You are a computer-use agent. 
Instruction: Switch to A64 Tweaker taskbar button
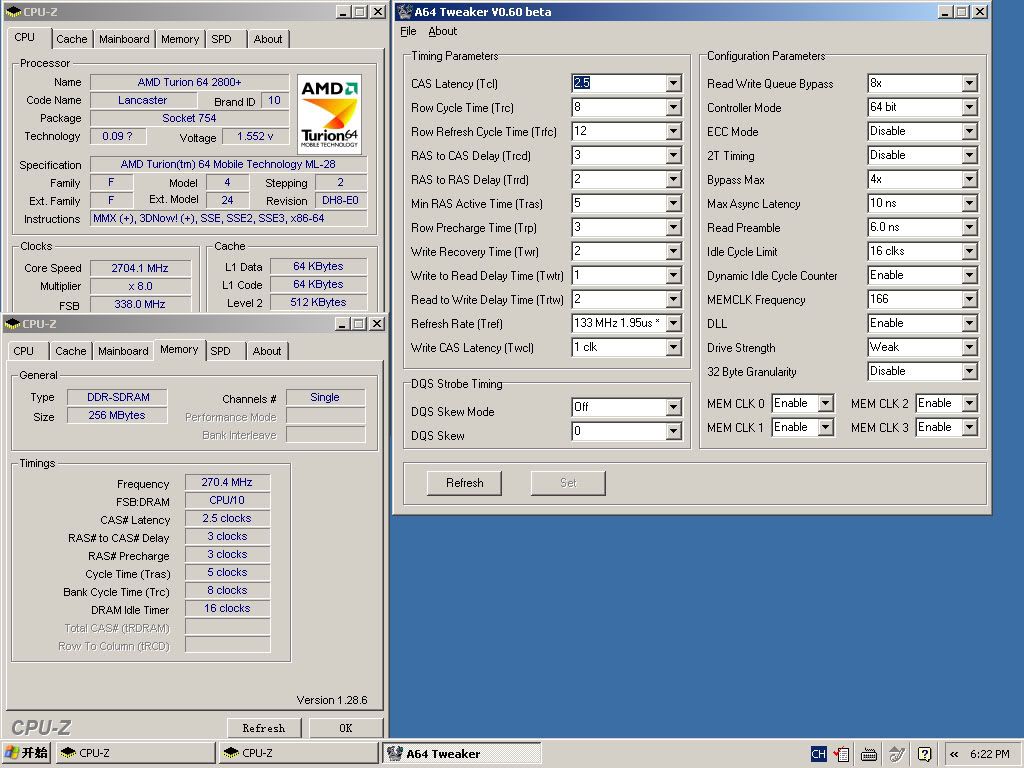pos(462,754)
